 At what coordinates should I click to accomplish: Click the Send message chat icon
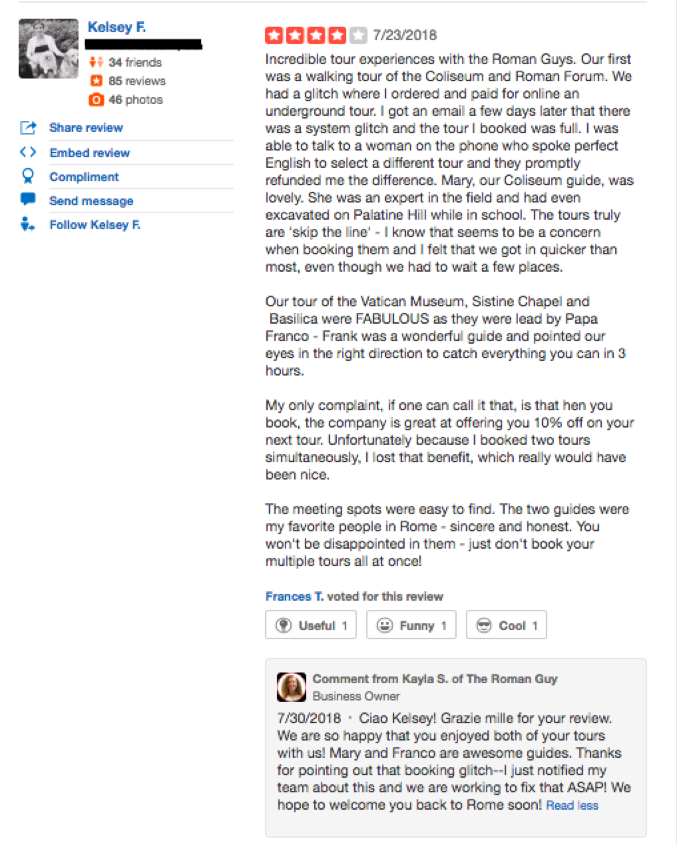click(x=28, y=200)
